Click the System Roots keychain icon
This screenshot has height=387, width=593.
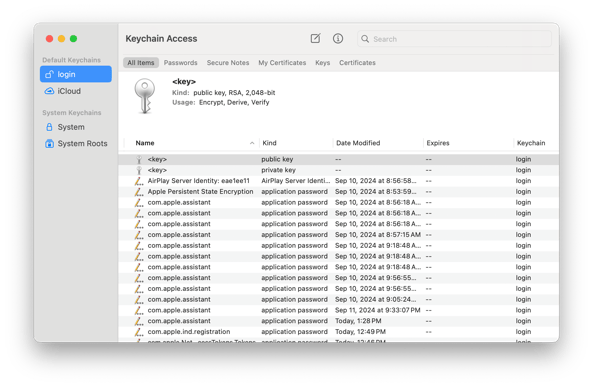tap(49, 144)
